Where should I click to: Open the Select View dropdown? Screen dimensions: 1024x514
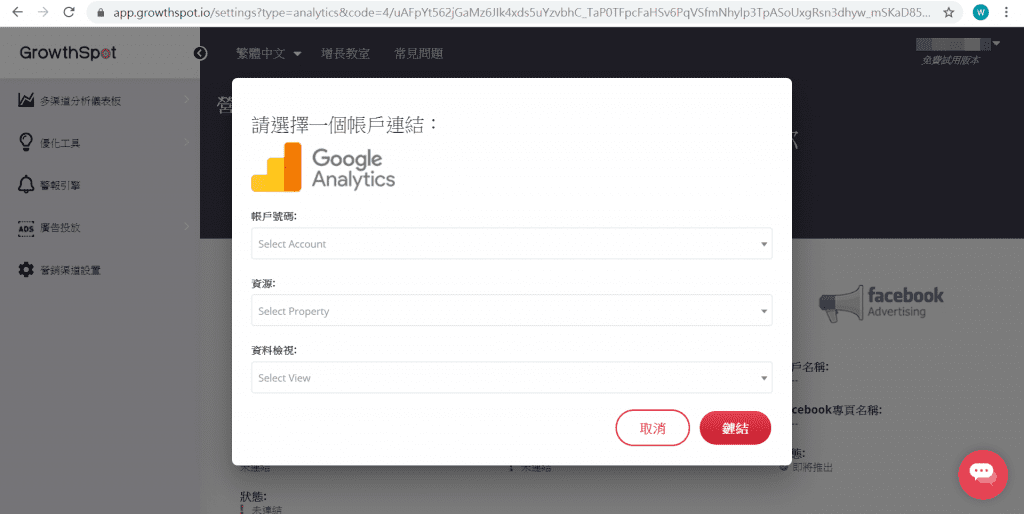click(511, 377)
